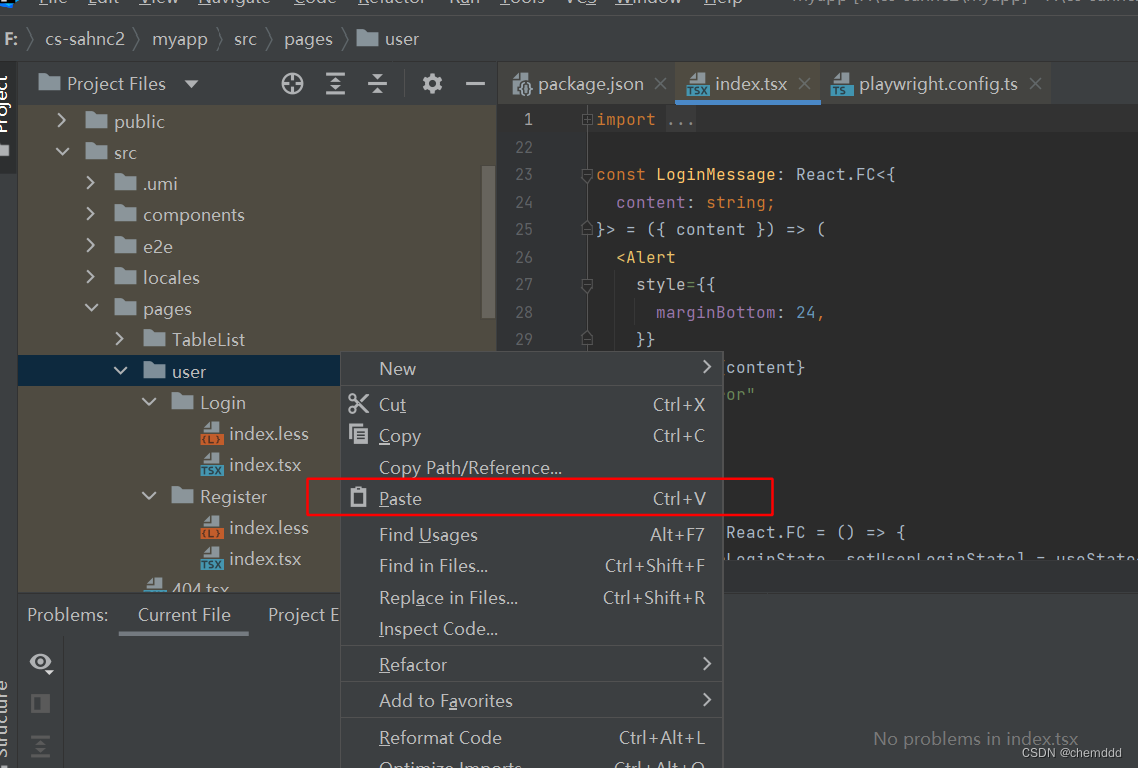The image size is (1138, 768).
Task: Click the Collapse All icon in project panel
Action: tap(377, 84)
